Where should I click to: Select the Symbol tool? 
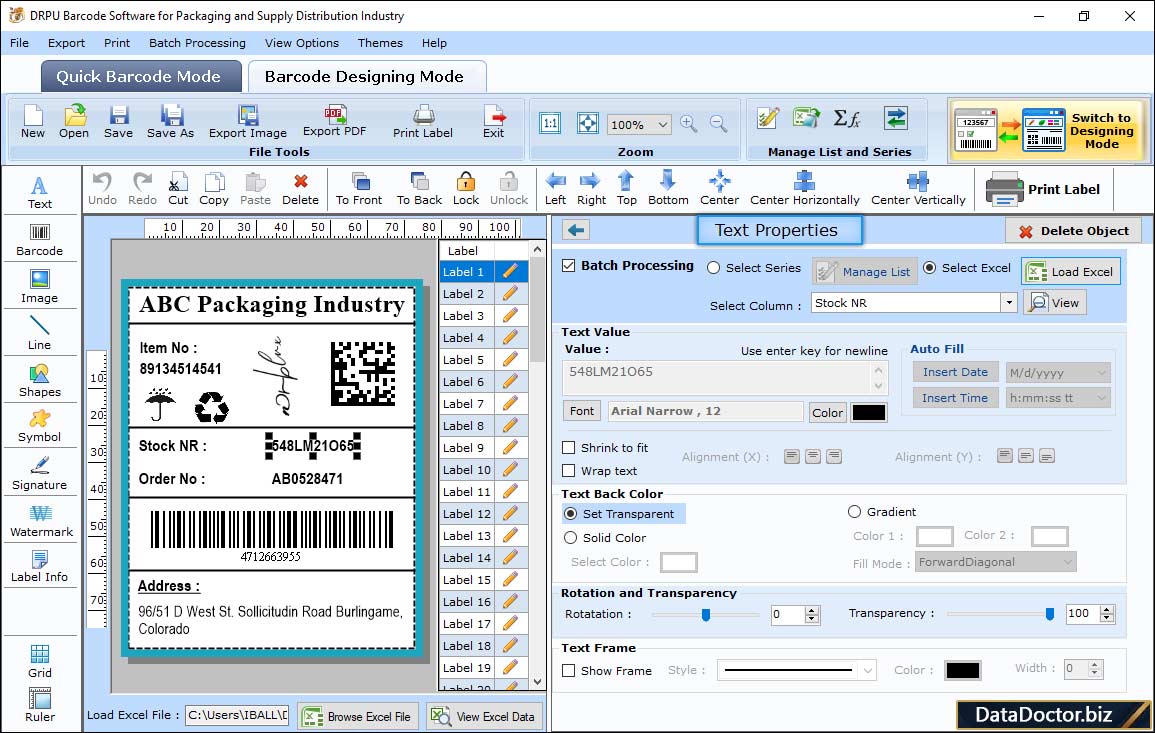[x=40, y=427]
